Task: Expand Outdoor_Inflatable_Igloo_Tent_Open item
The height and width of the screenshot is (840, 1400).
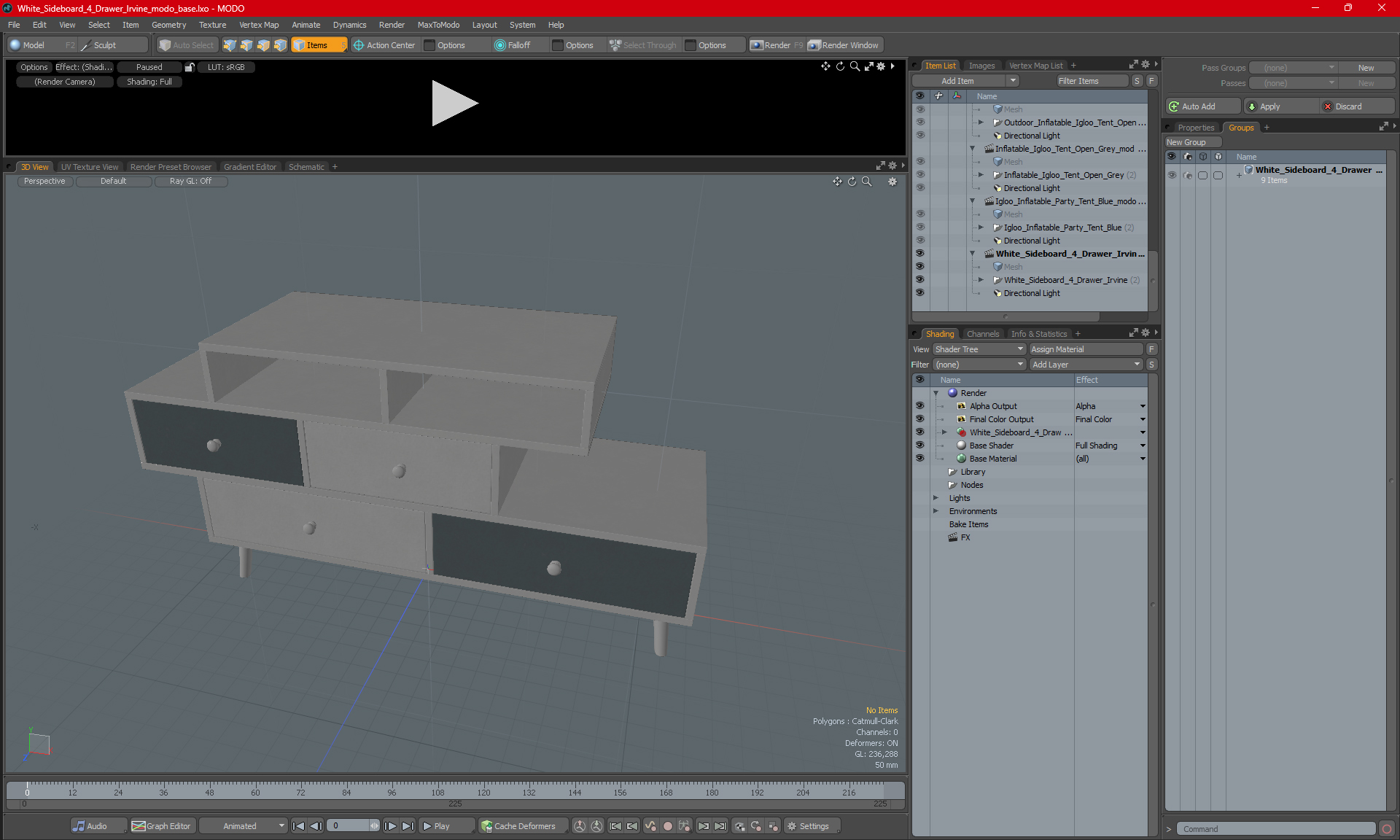Action: pyautogui.click(x=981, y=122)
